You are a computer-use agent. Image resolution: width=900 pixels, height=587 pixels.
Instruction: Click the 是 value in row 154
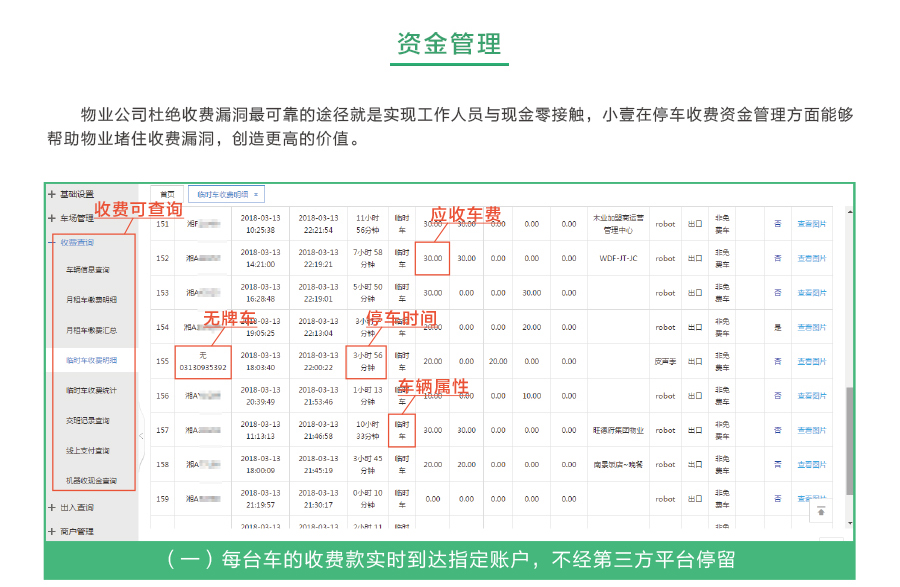point(778,327)
